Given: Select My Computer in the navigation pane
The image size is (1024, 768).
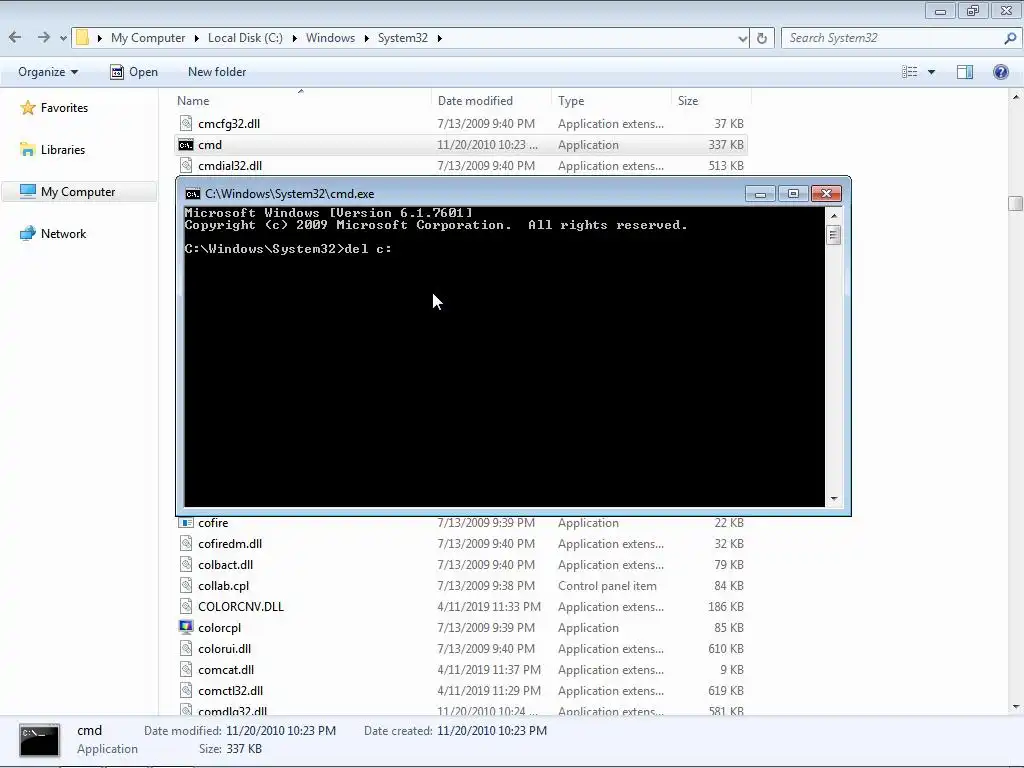Looking at the screenshot, I should pos(78,191).
